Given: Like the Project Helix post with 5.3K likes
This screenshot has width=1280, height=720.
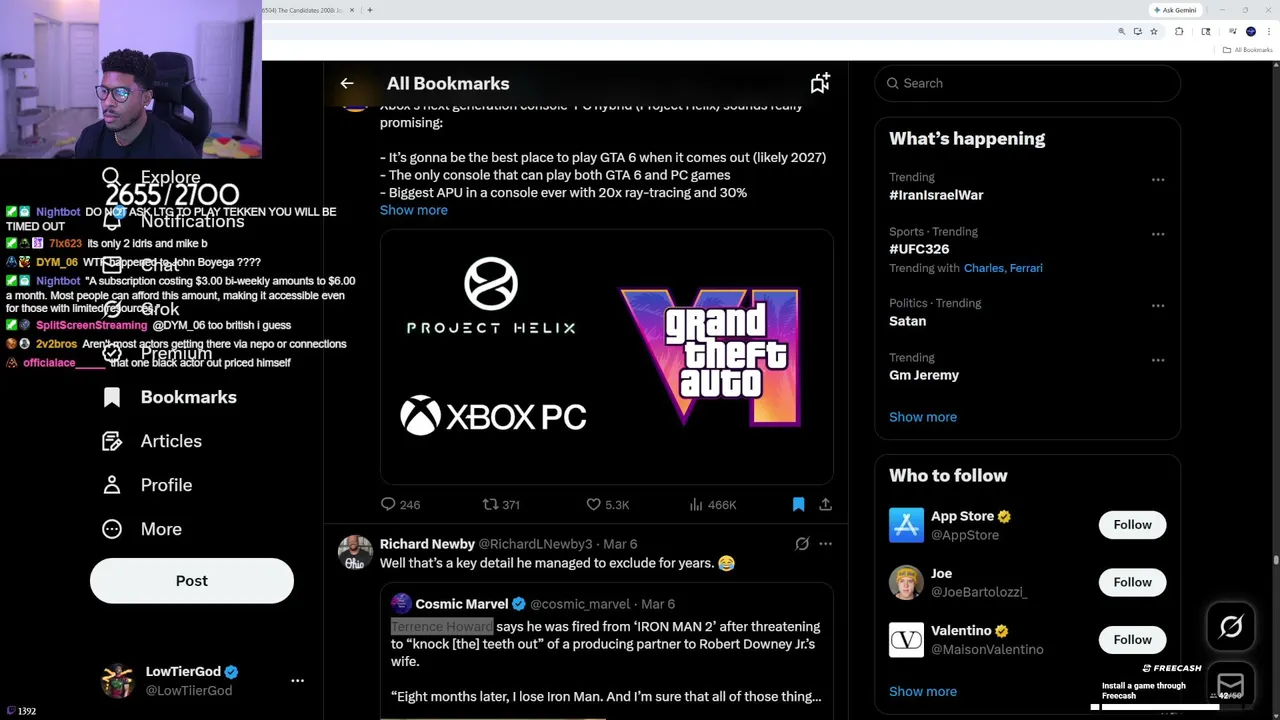Looking at the screenshot, I should pos(607,505).
